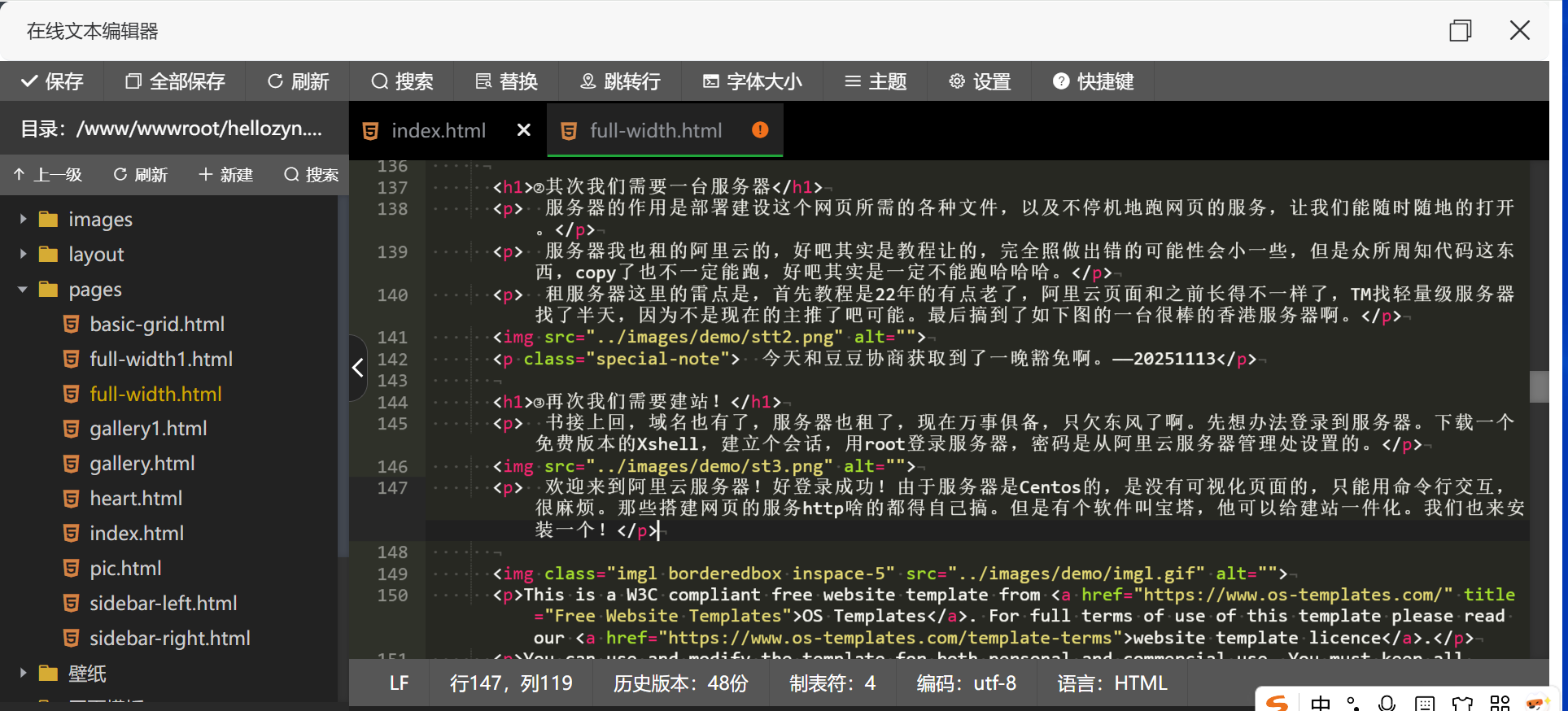The image size is (1568, 711).
Task: Open the 字体大小 font size option
Action: click(753, 81)
